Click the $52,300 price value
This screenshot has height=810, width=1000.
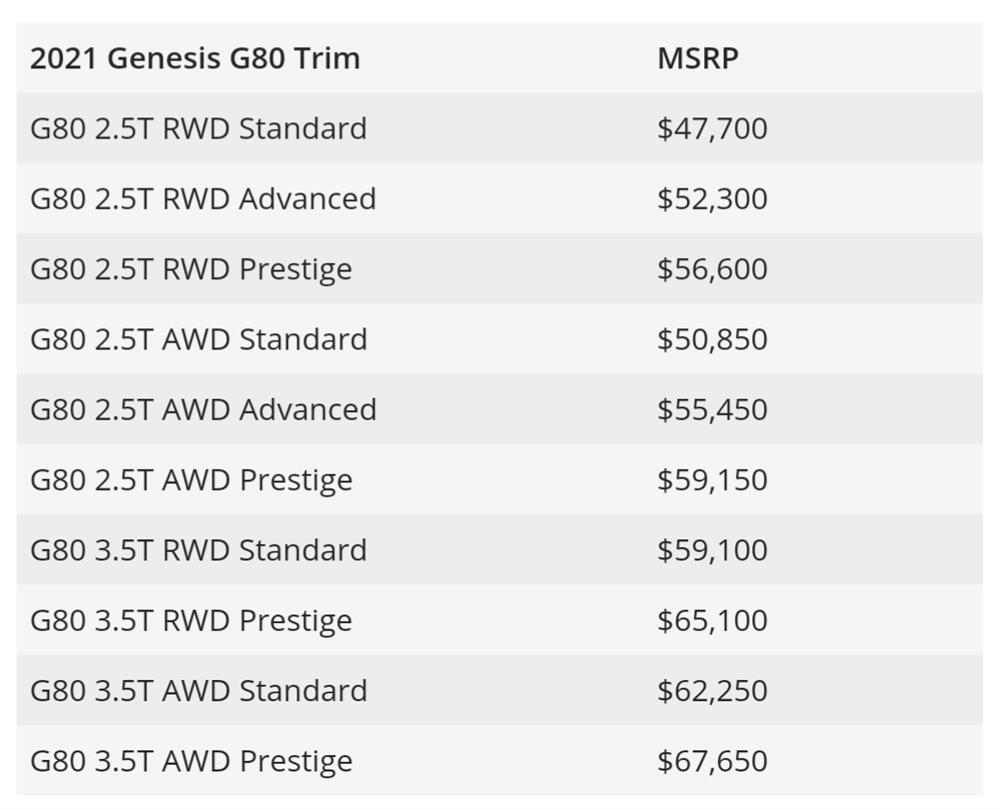coord(712,198)
